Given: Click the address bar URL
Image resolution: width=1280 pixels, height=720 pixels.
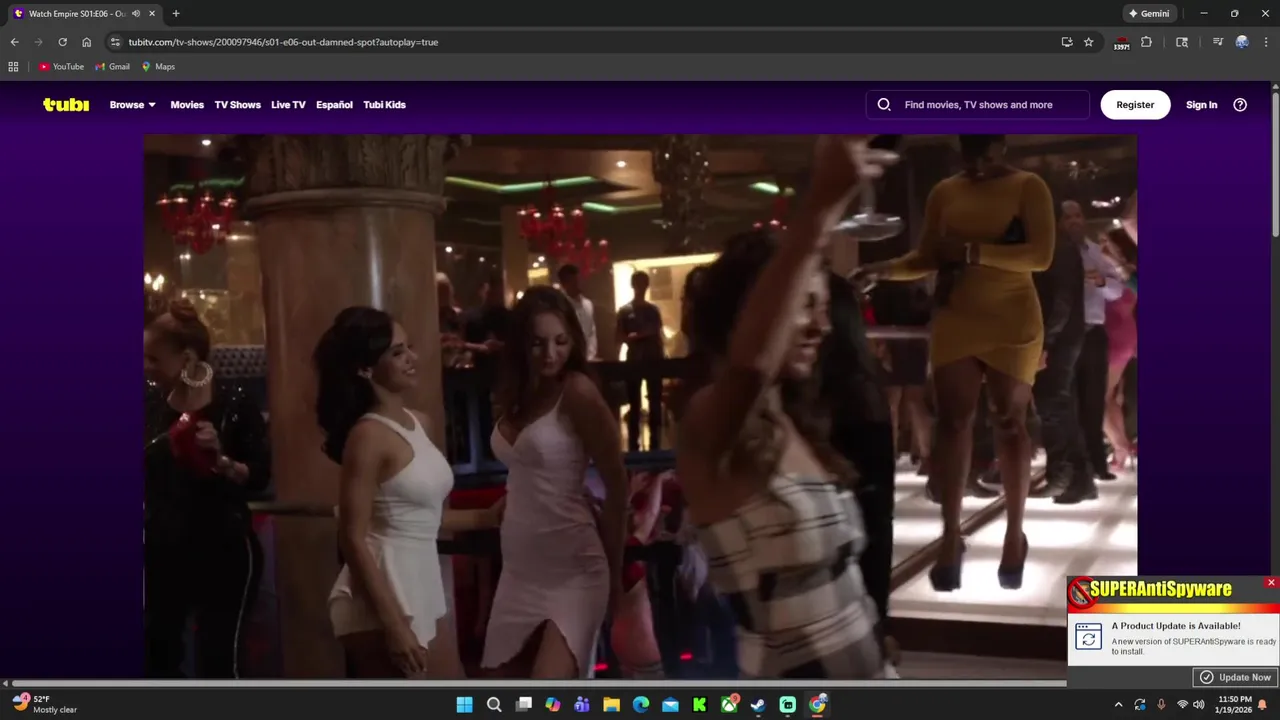Looking at the screenshot, I should pos(283,42).
